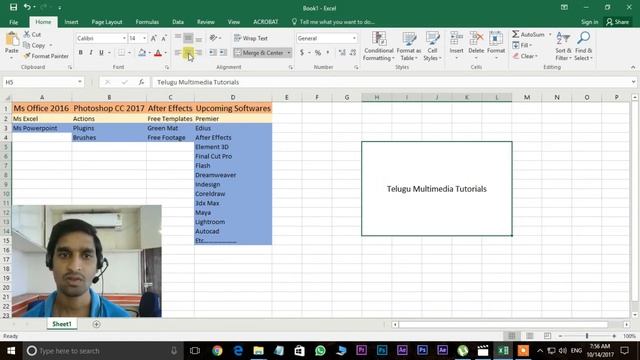
Task: Click the Delete cells button
Action: click(476, 42)
